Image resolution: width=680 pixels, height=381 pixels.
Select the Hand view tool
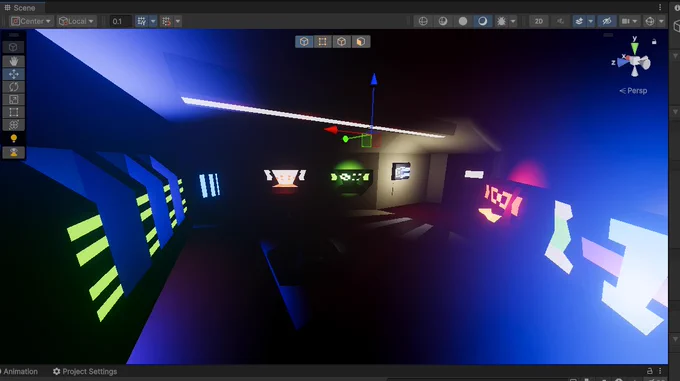point(13,61)
